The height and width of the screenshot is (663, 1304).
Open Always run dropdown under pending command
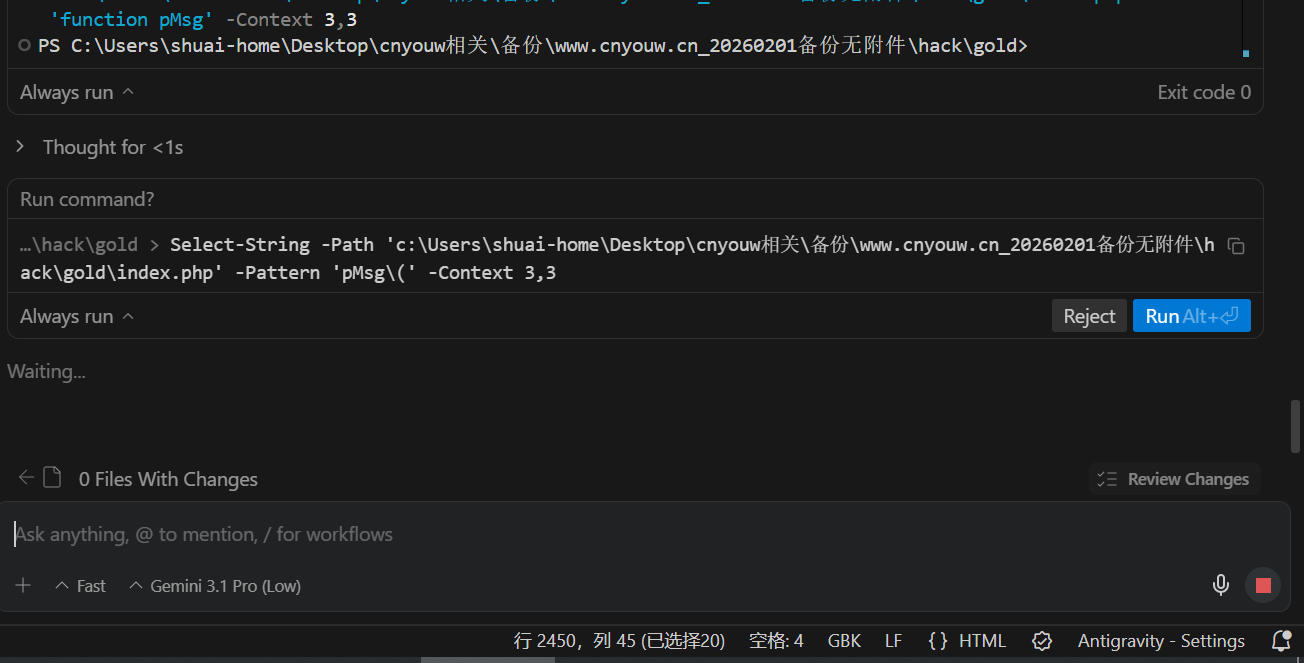point(76,316)
